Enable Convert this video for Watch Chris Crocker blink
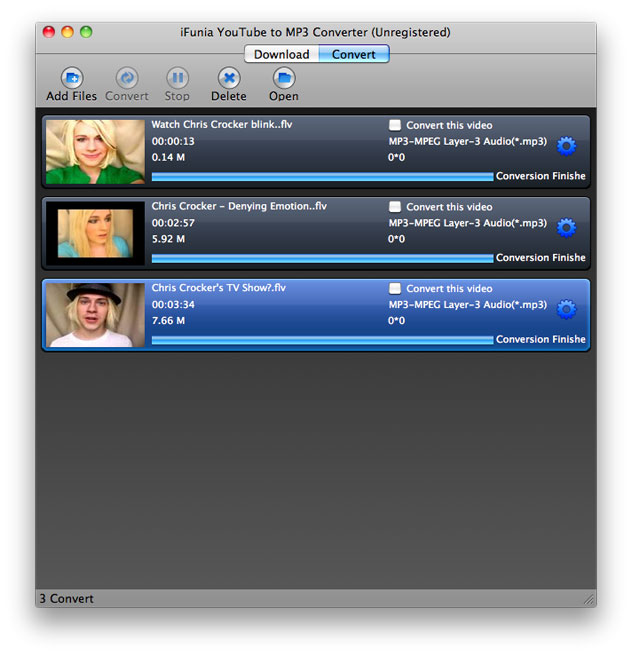Image resolution: width=632 pixels, height=656 pixels. 395,125
